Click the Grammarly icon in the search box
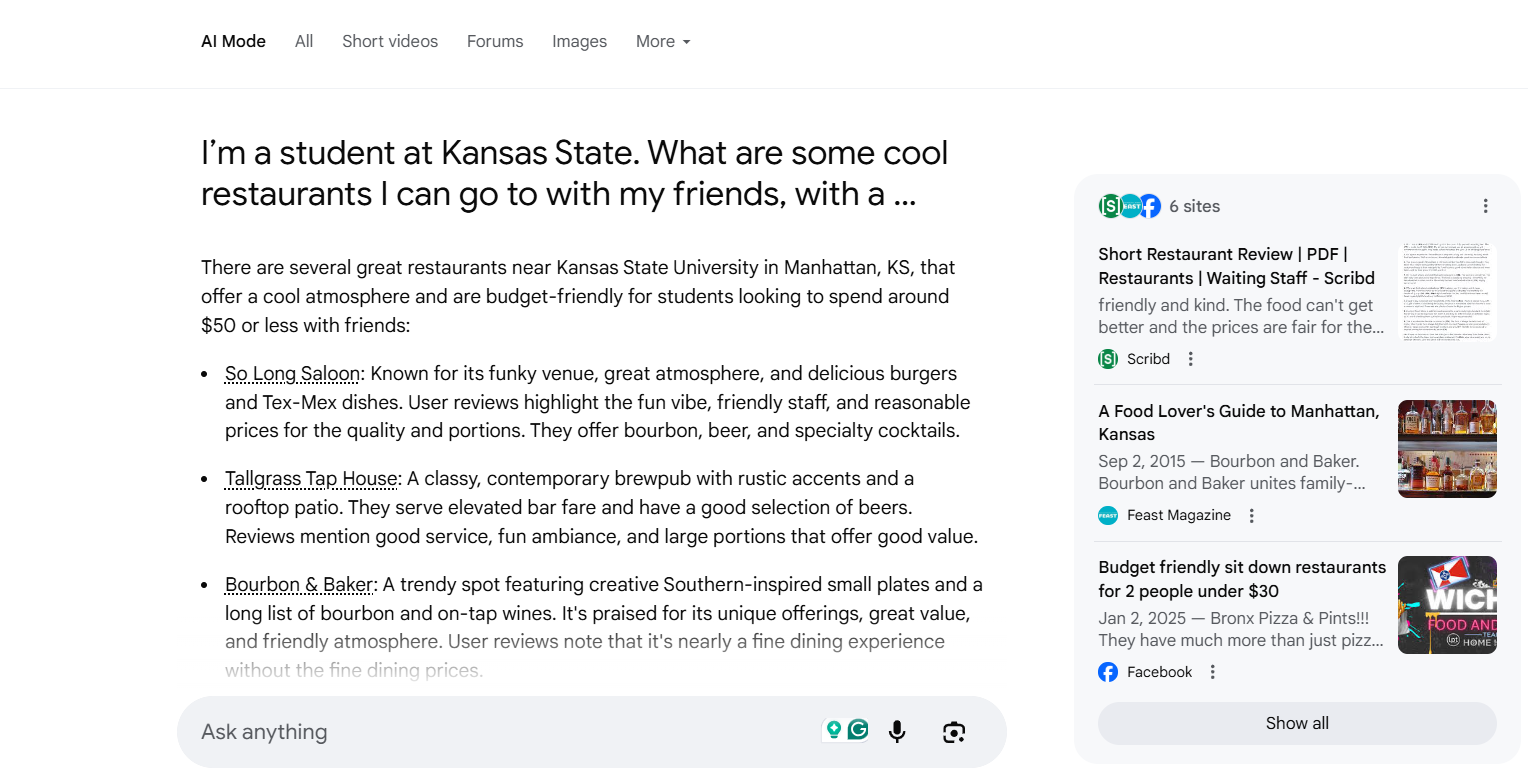Screen dimensions: 1528x772 coord(858,730)
